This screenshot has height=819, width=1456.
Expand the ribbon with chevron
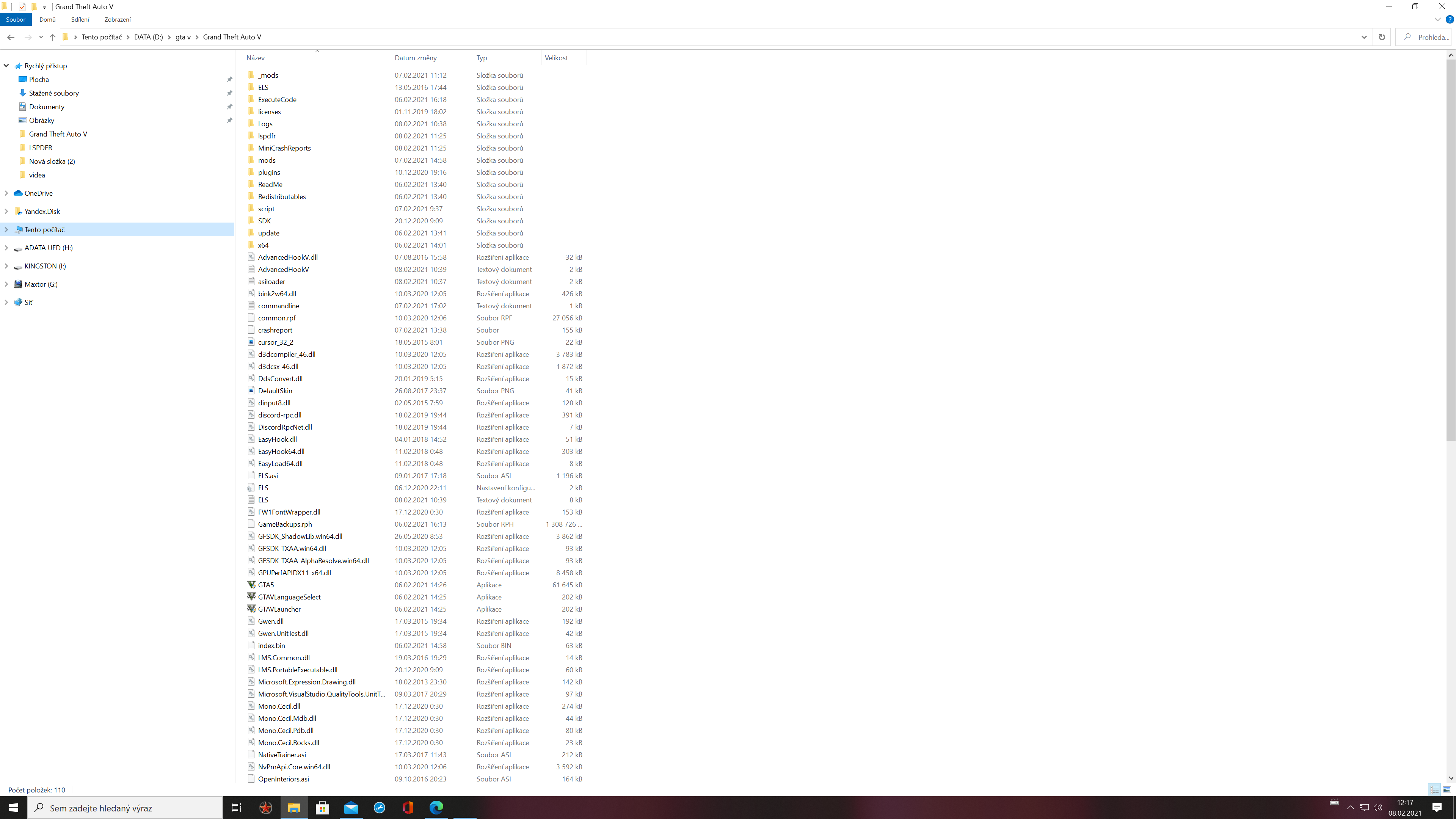tap(1437, 19)
